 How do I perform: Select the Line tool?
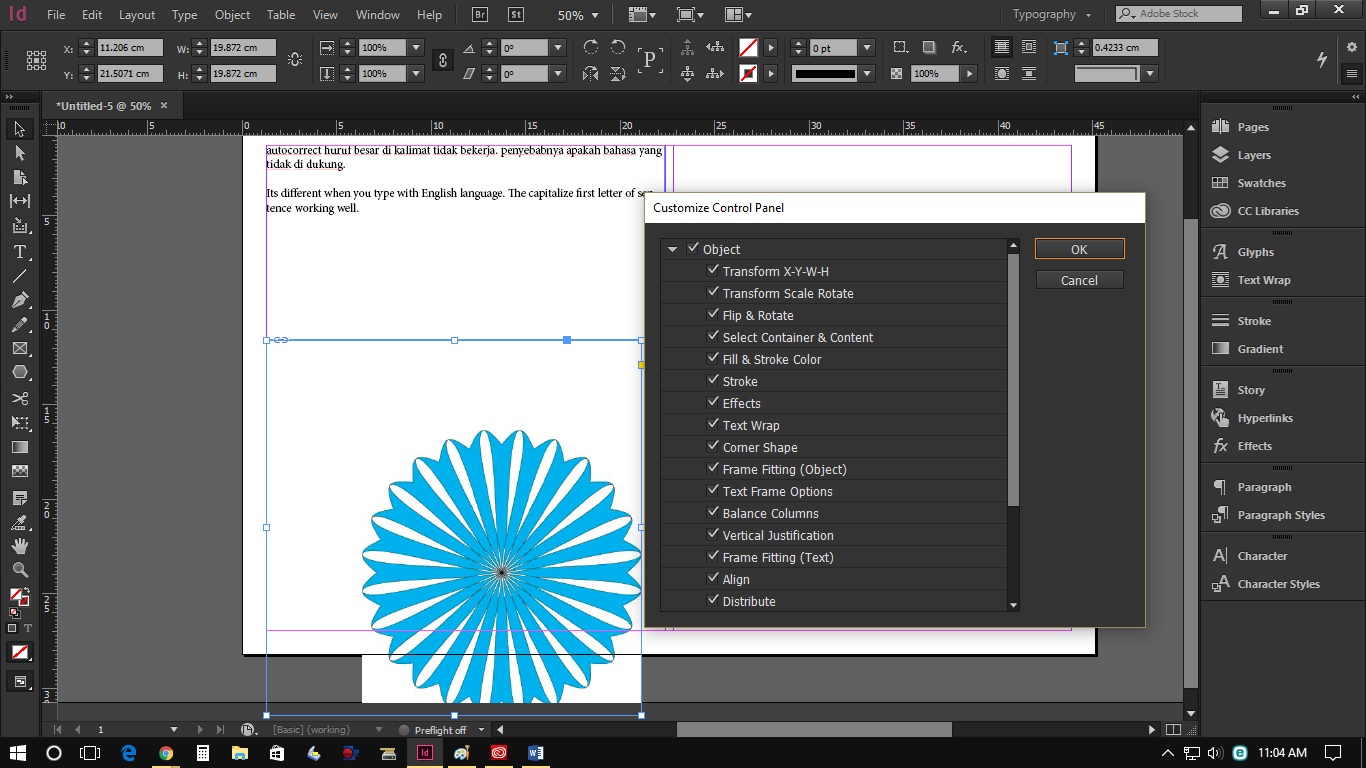(x=20, y=276)
